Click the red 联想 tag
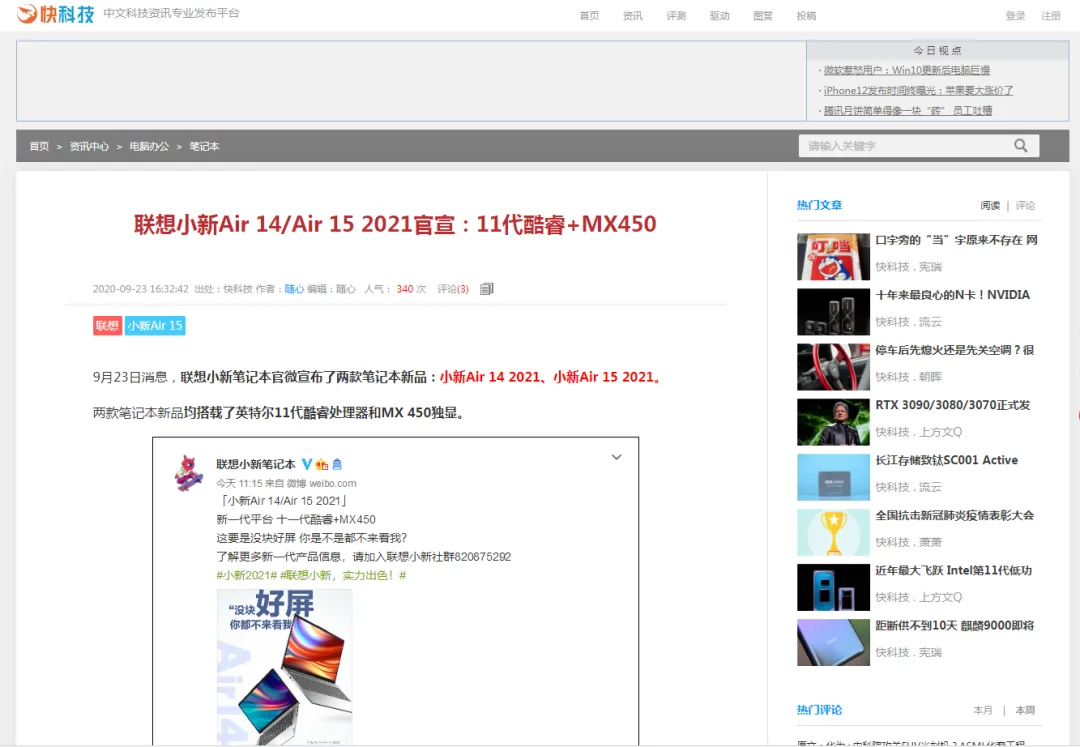 [x=107, y=326]
